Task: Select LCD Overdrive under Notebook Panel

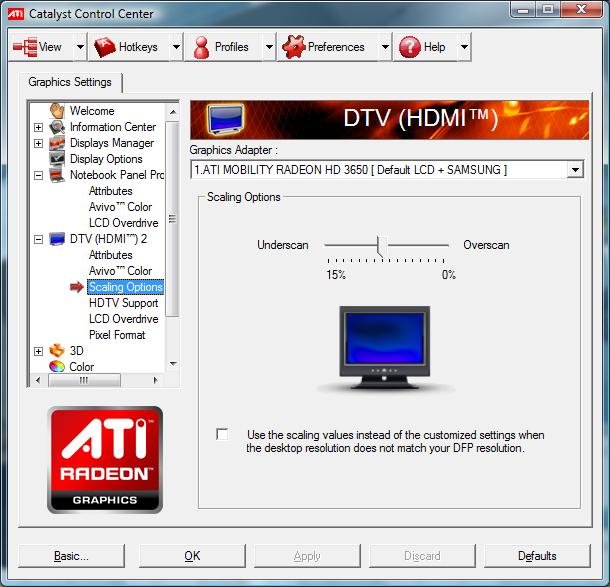Action: click(123, 223)
